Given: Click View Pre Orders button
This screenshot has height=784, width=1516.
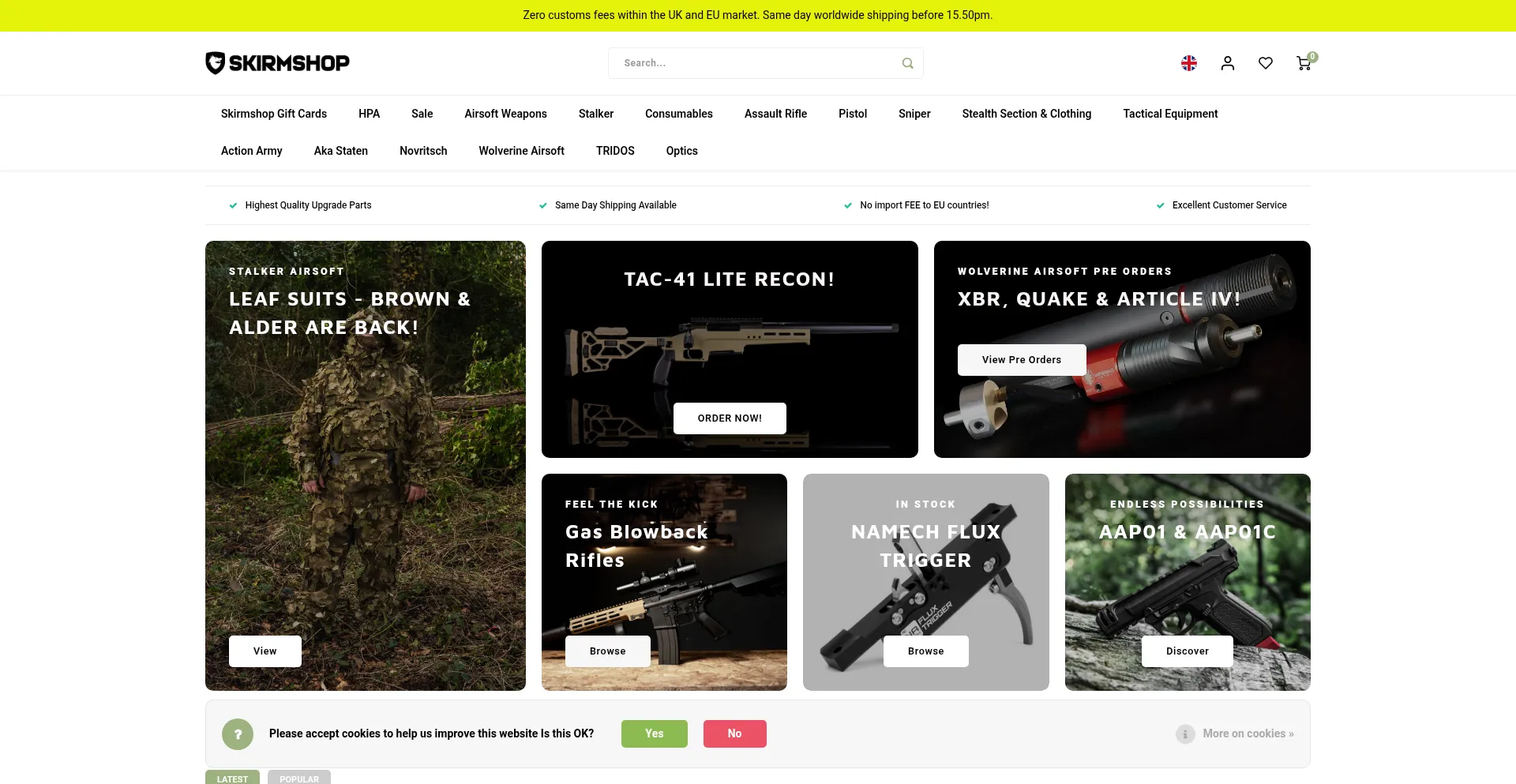Looking at the screenshot, I should (1022, 360).
